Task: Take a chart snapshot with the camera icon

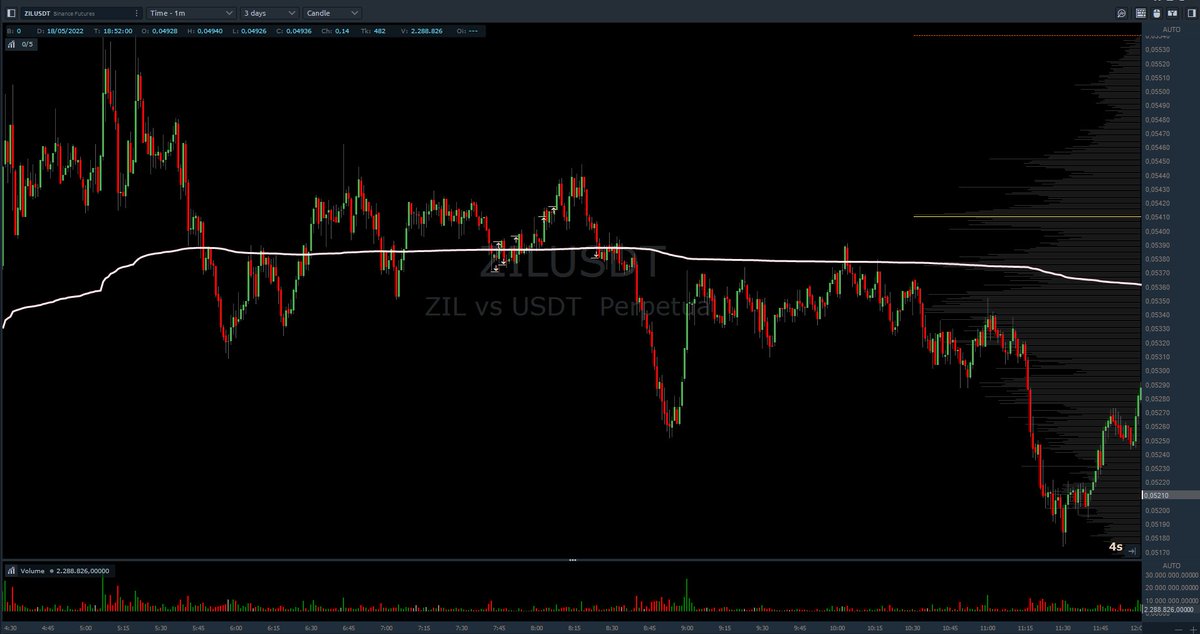Action: (x=1172, y=13)
